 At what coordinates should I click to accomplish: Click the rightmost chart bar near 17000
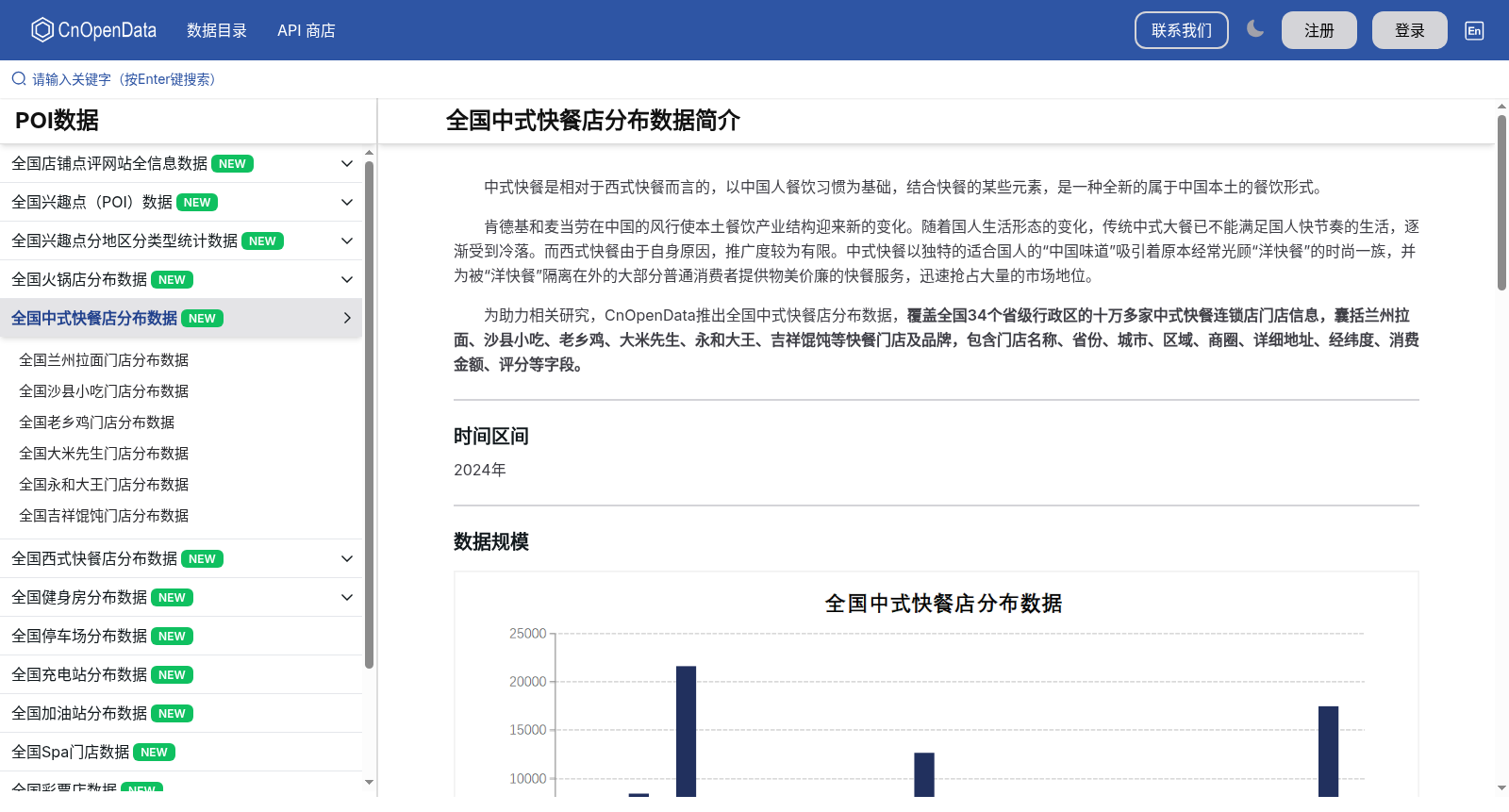tap(1328, 752)
